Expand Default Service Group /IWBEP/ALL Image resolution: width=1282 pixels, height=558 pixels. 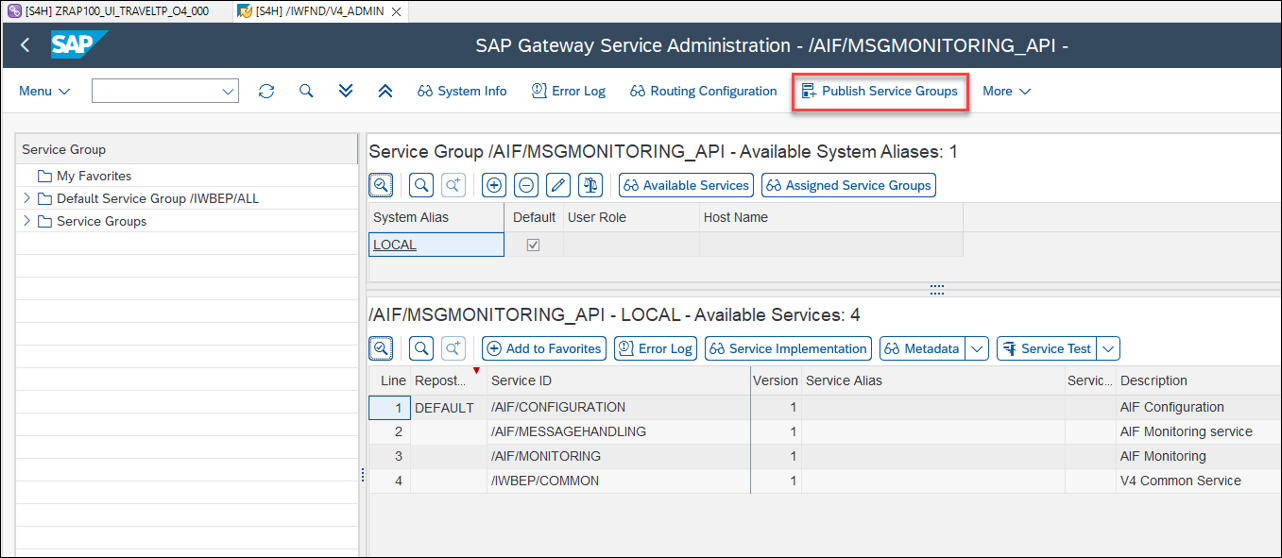tap(27, 198)
